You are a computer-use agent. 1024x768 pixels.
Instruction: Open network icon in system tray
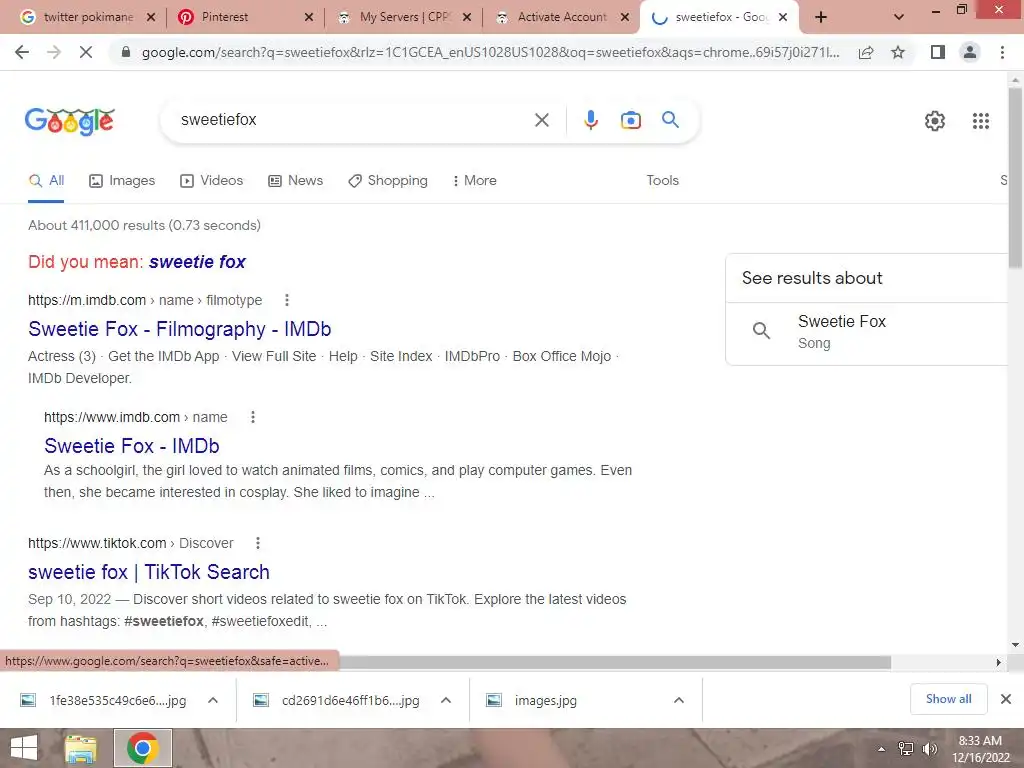[906, 748]
